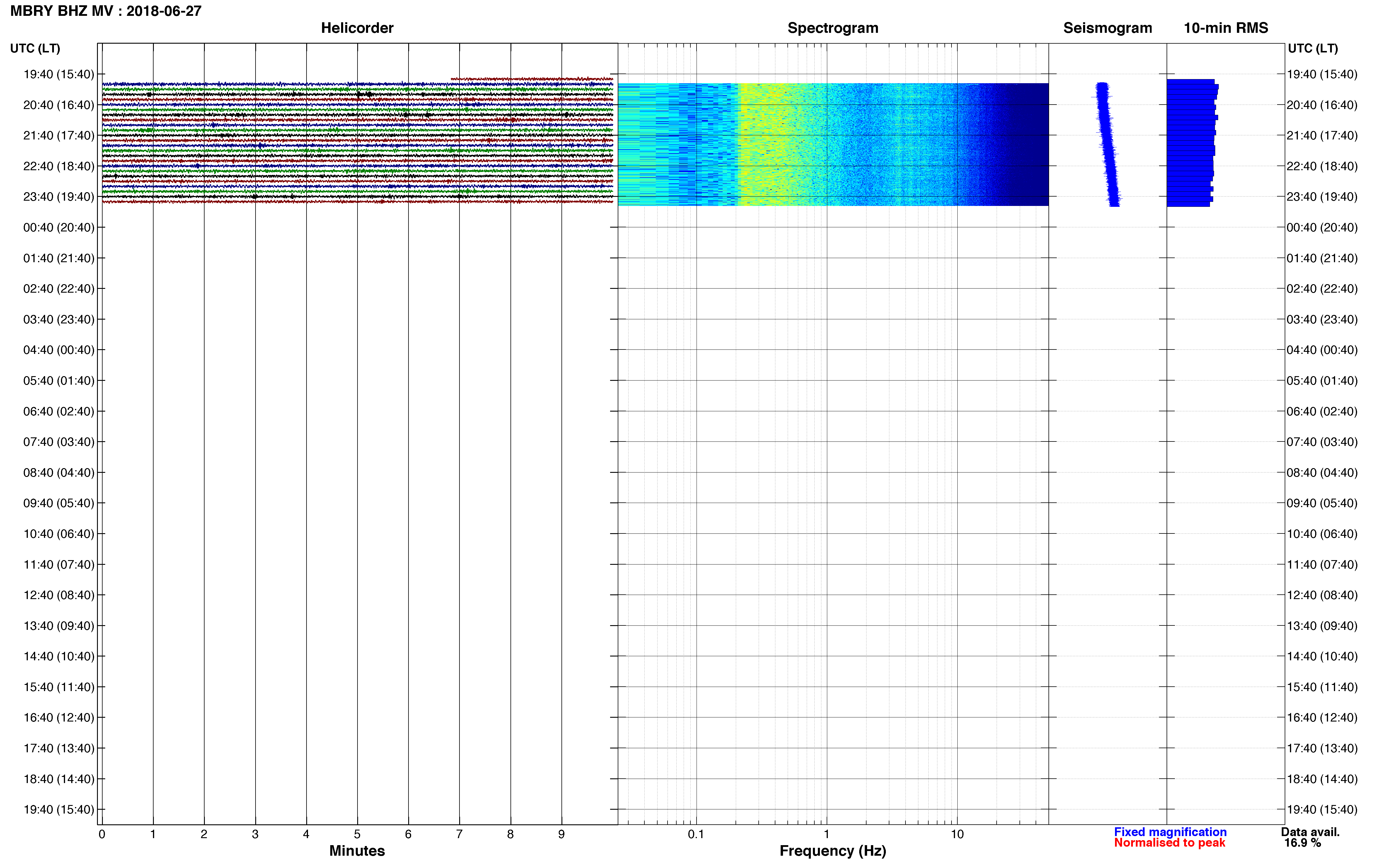Click the left '09:40 (05:40)' time label
The width and height of the screenshot is (1389, 868).
(x=59, y=503)
